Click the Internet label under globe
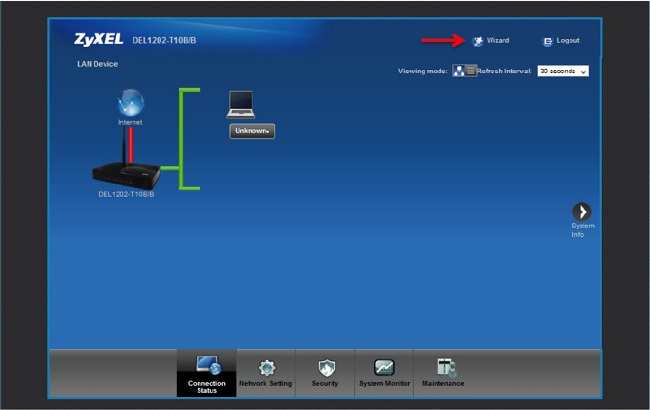 130,122
